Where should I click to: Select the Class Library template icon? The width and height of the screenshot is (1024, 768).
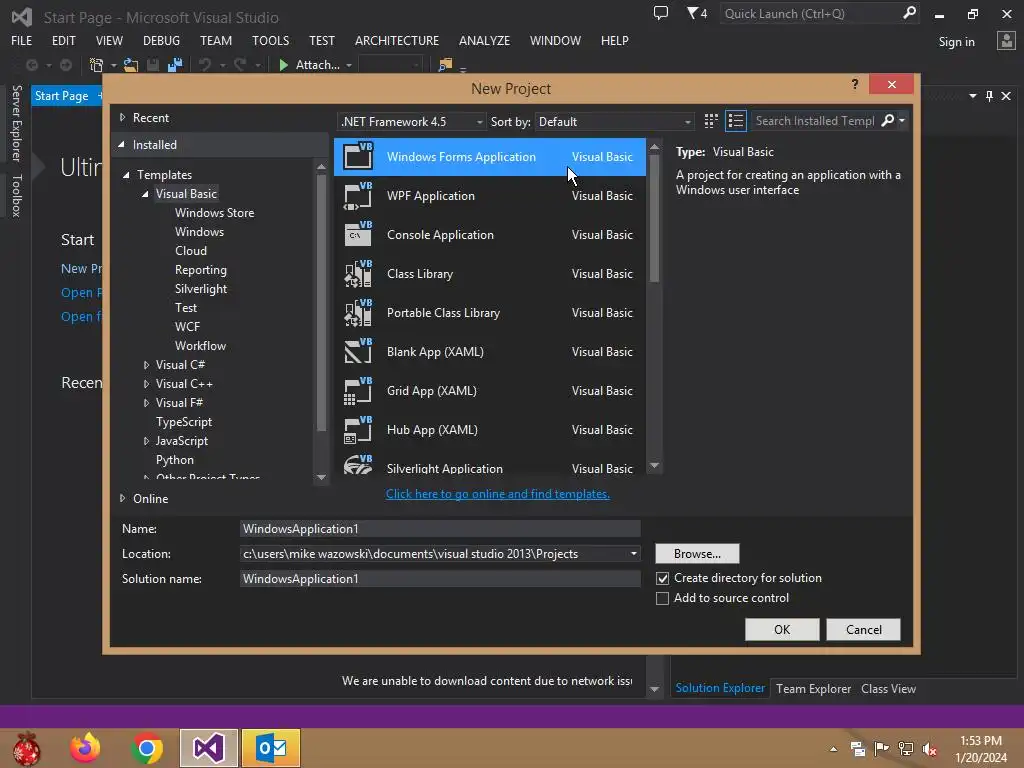[358, 274]
